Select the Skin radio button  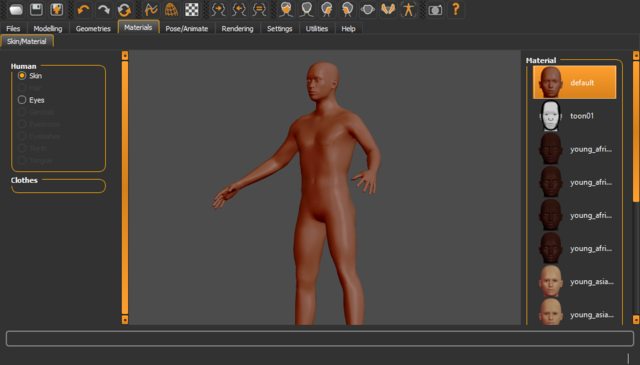(x=22, y=76)
